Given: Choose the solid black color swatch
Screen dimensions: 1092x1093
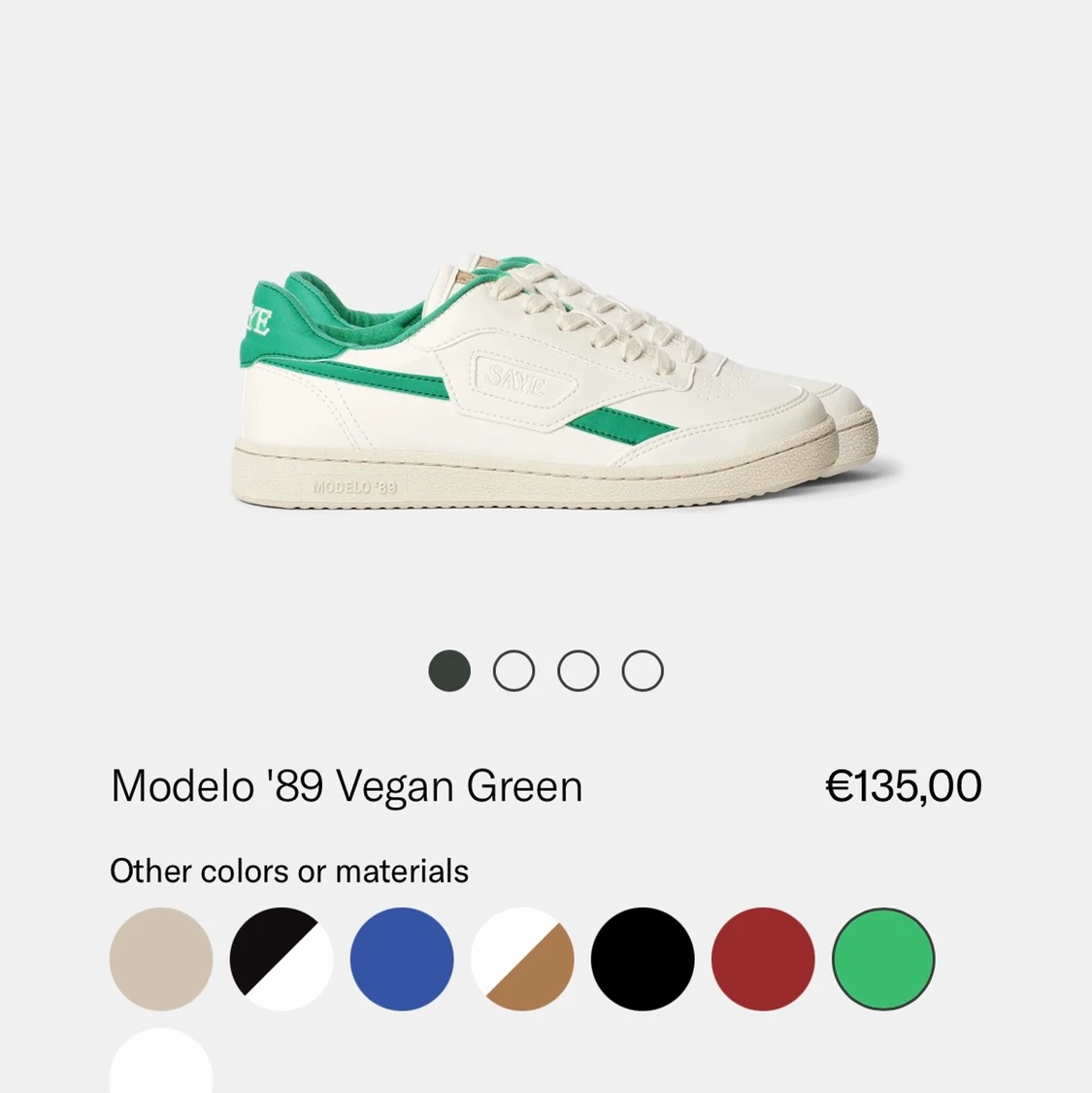Looking at the screenshot, I should (643, 958).
